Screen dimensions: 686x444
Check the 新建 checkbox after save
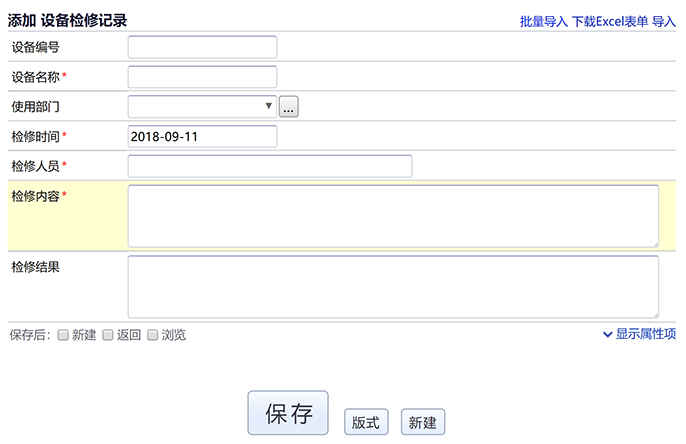(x=63, y=335)
